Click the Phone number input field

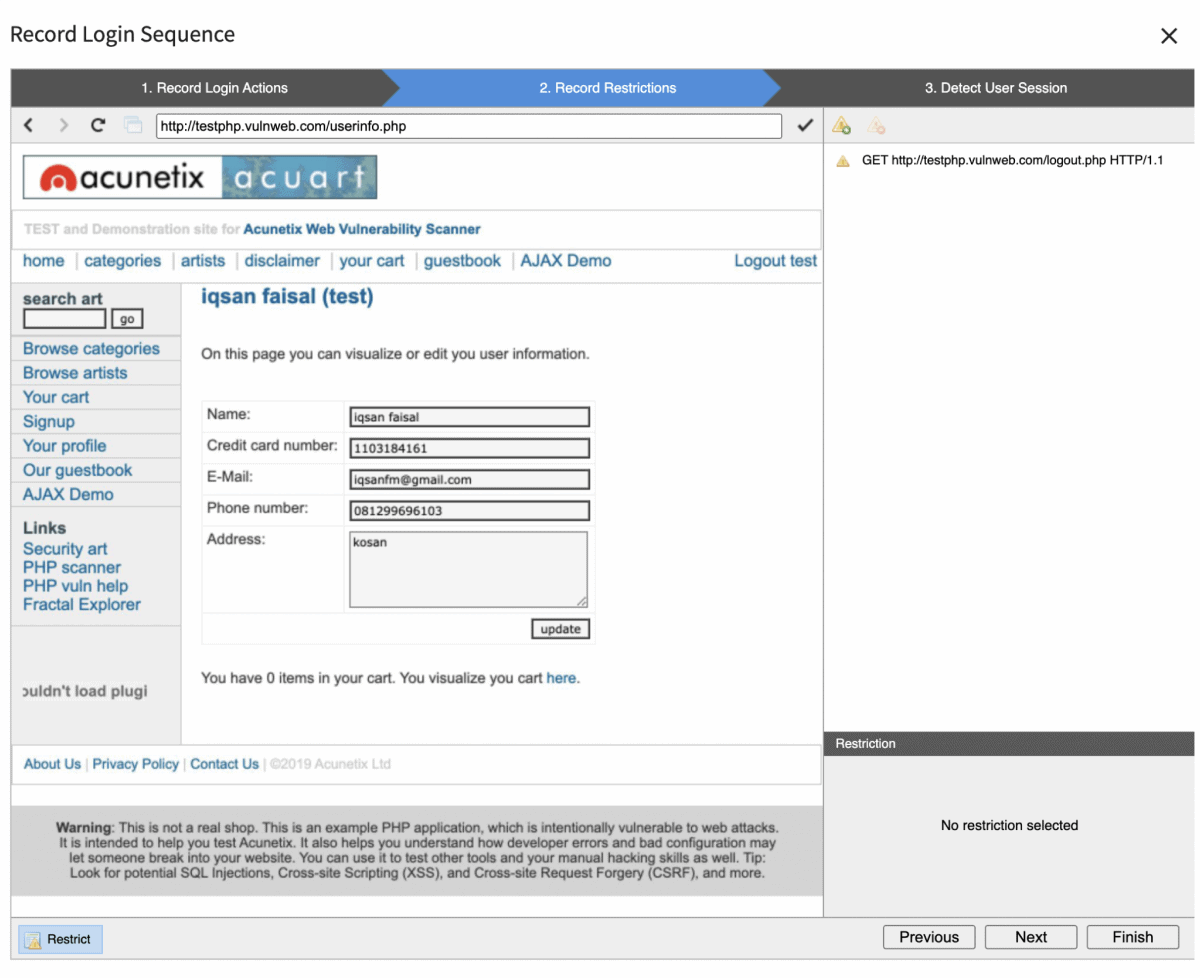coord(469,510)
